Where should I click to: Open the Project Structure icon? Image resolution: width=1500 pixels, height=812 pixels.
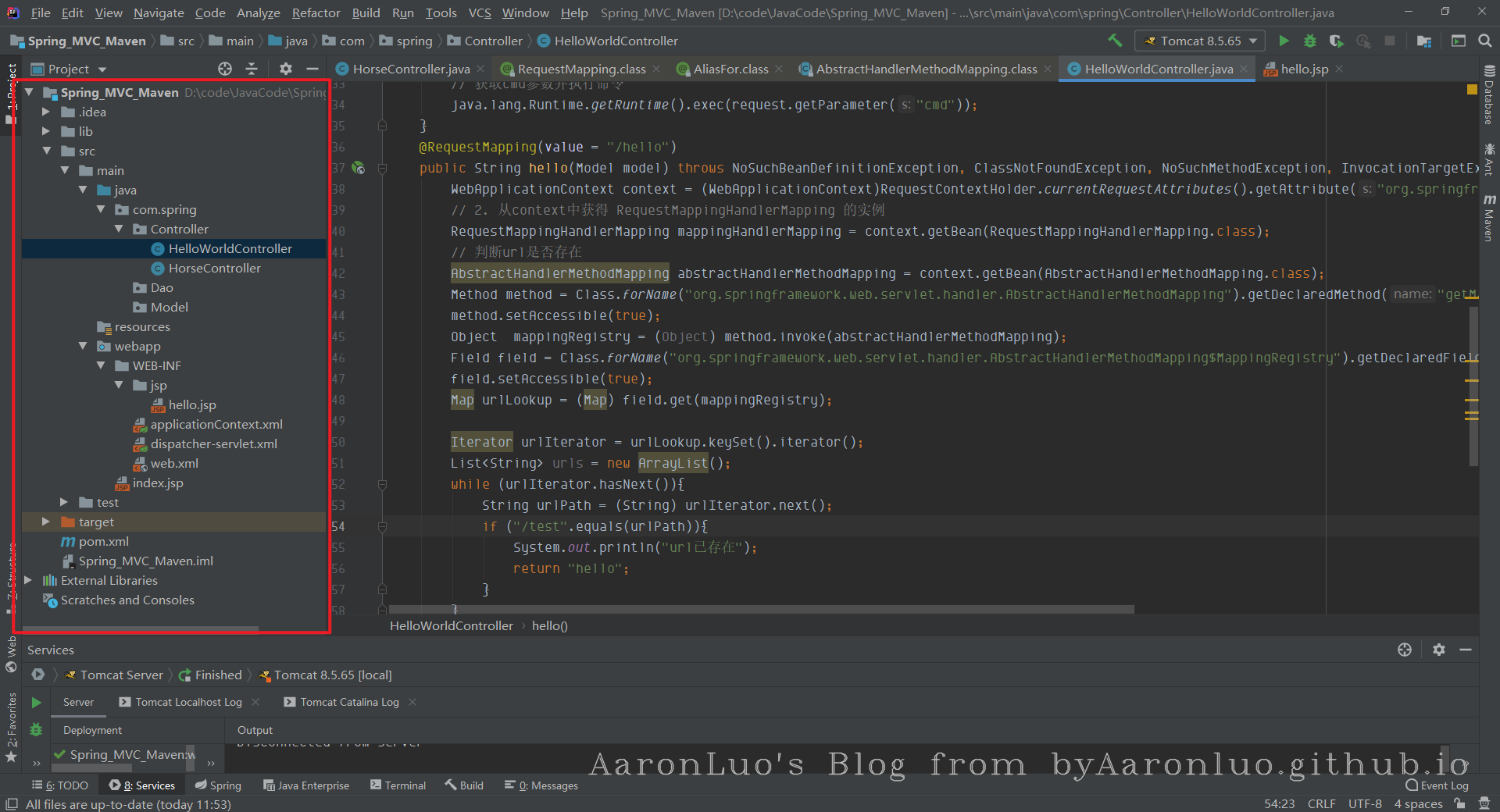point(1424,41)
